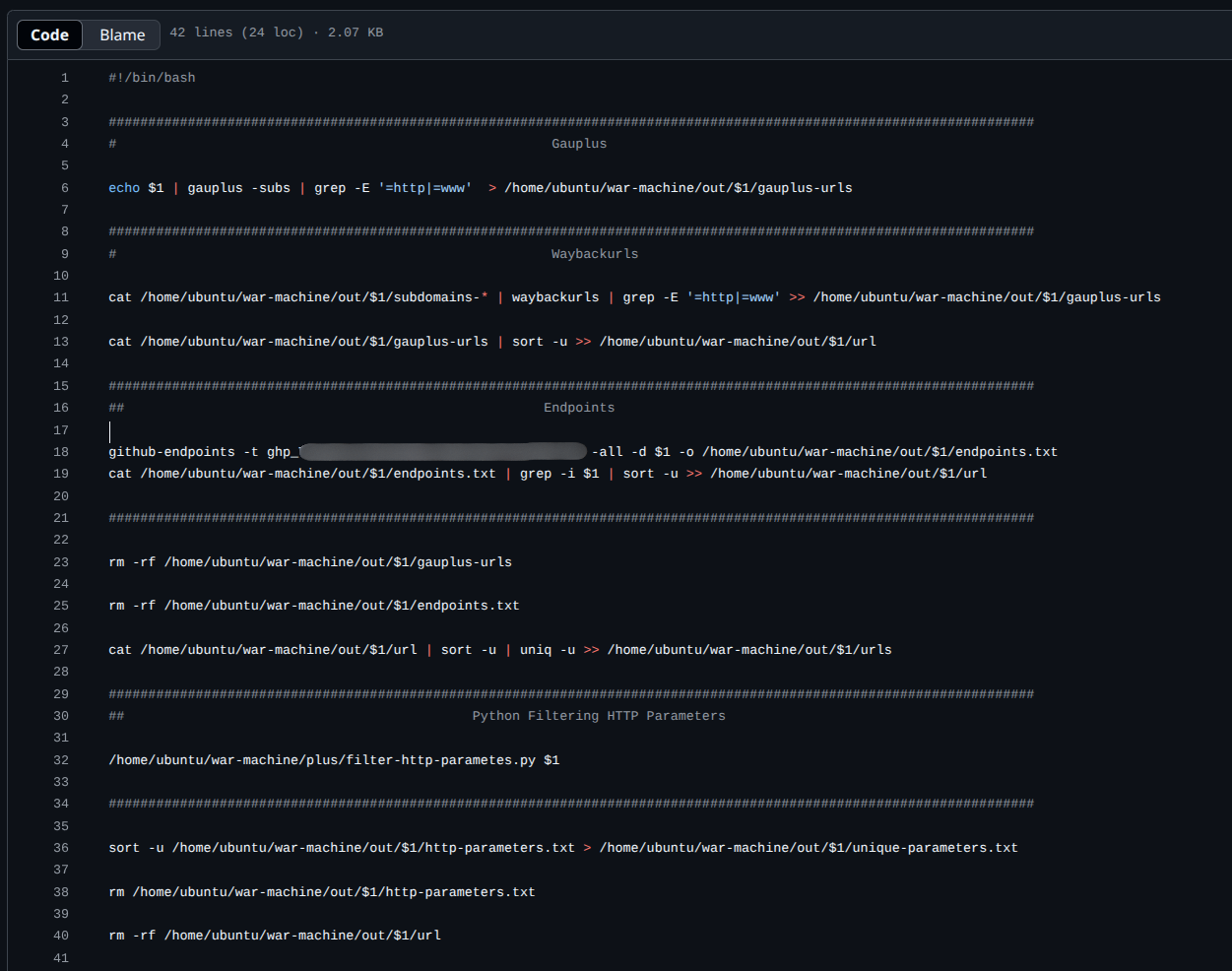This screenshot has height=971, width=1232.
Task: Click line number 32
Action: 61,760
